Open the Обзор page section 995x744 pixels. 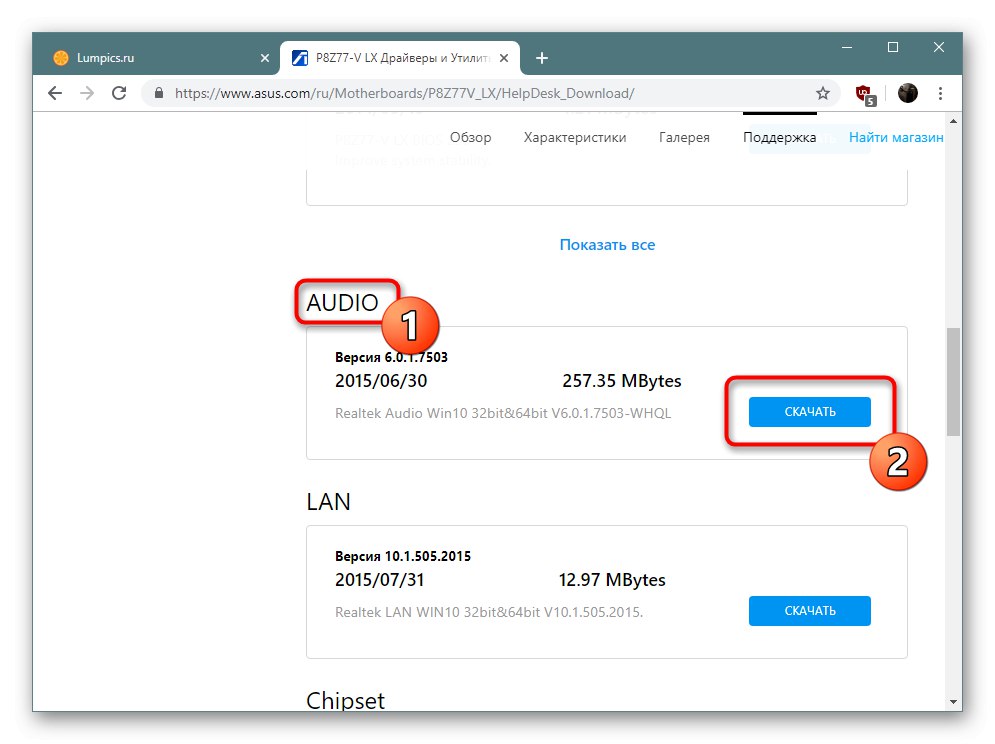pos(470,137)
